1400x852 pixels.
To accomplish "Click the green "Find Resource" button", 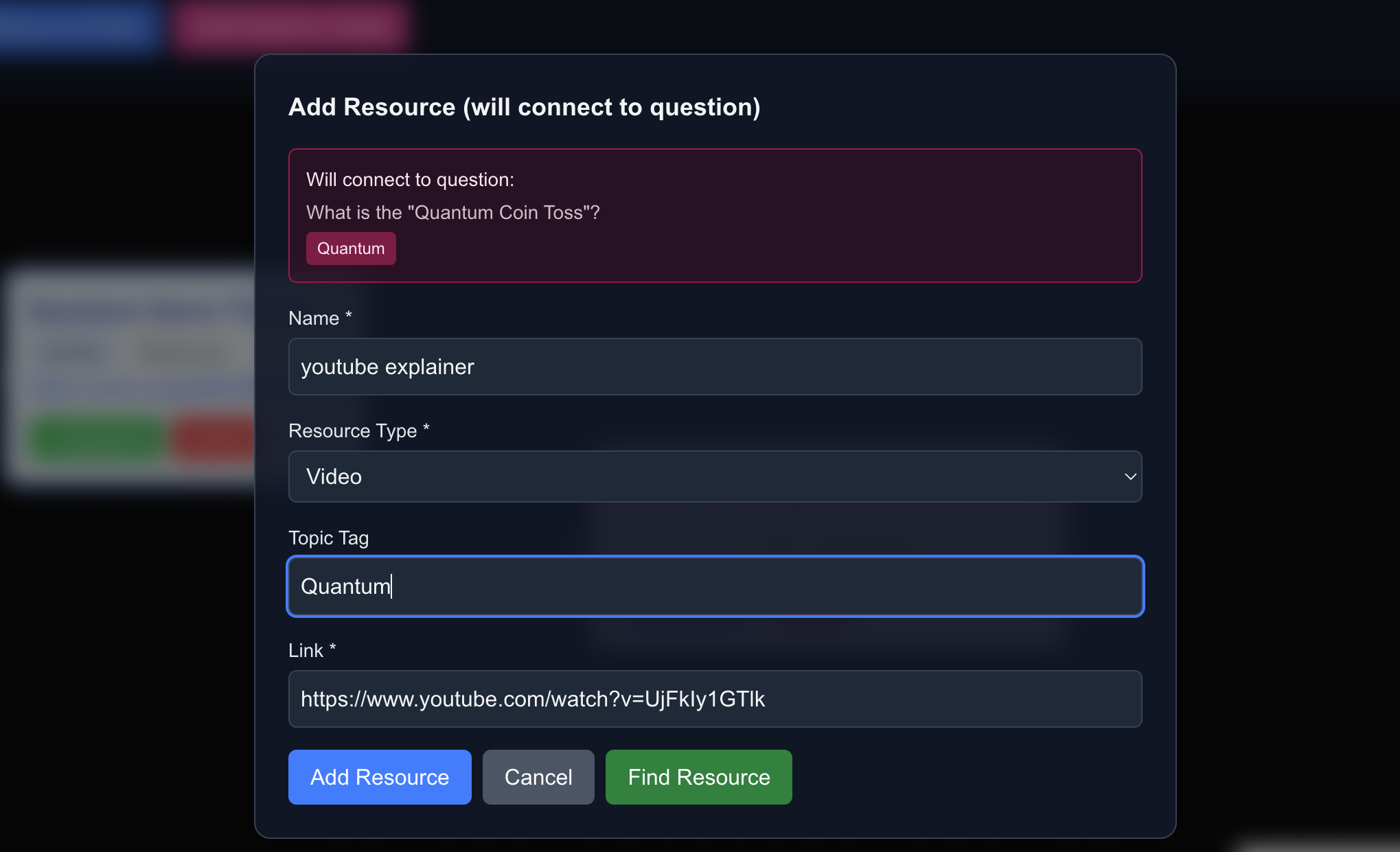I will click(x=698, y=776).
